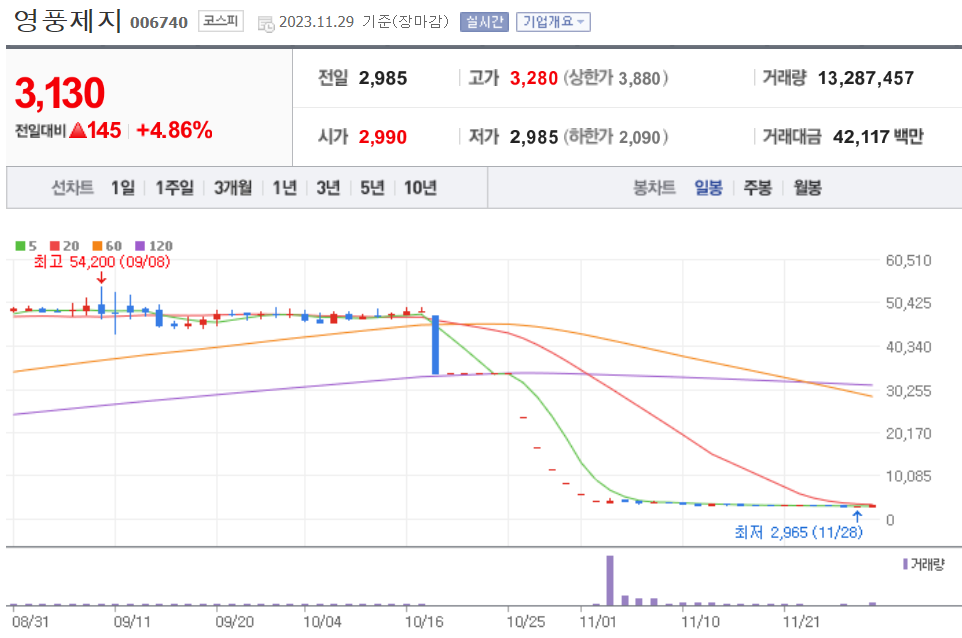This screenshot has height=638, width=962.
Task: Click the 60,510 price axis label
Action: [908, 261]
